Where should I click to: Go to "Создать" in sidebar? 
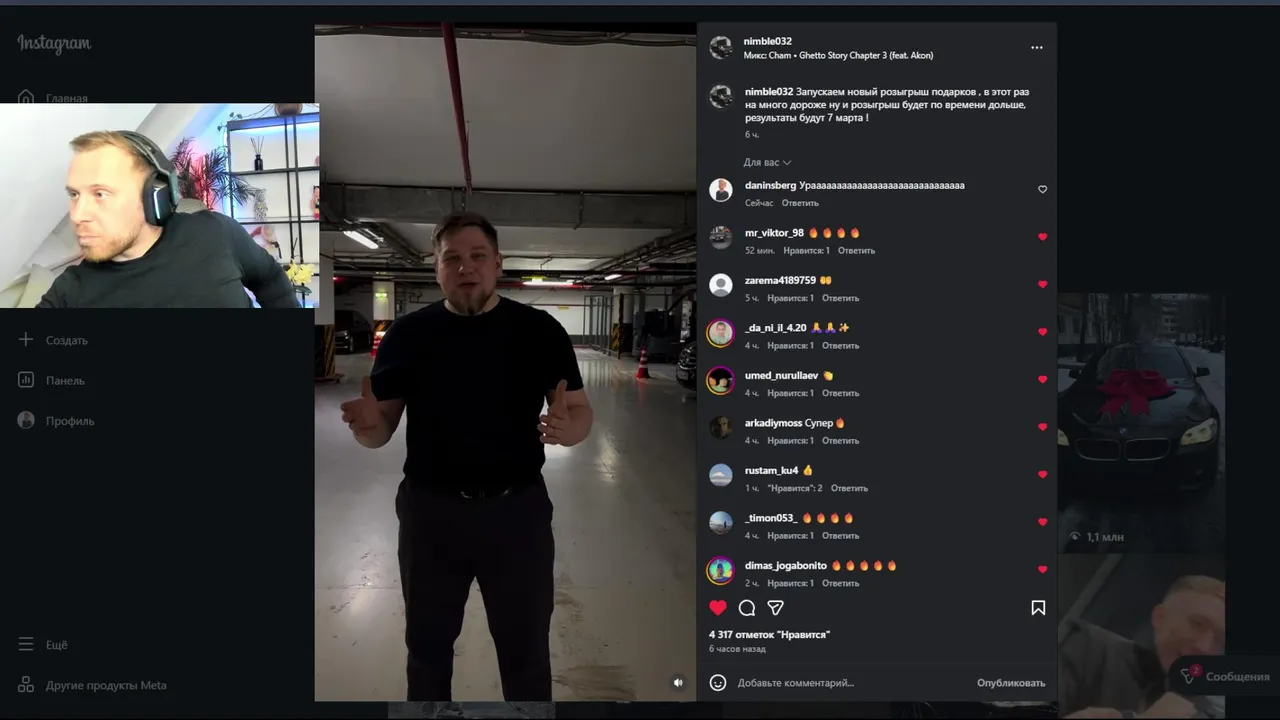[x=53, y=340]
